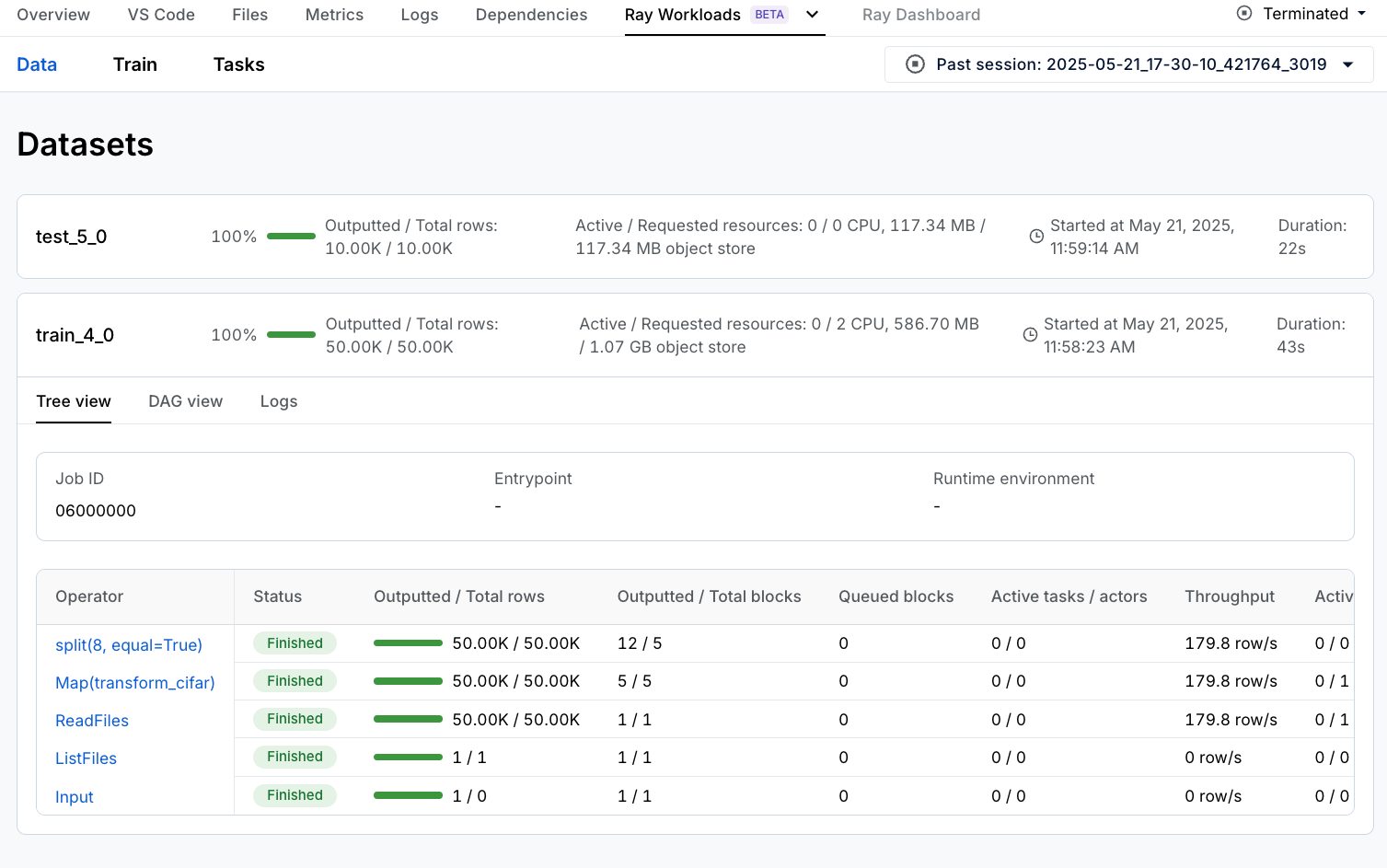Image resolution: width=1387 pixels, height=868 pixels.
Task: Click the Active tasks / actors header
Action: (1069, 596)
